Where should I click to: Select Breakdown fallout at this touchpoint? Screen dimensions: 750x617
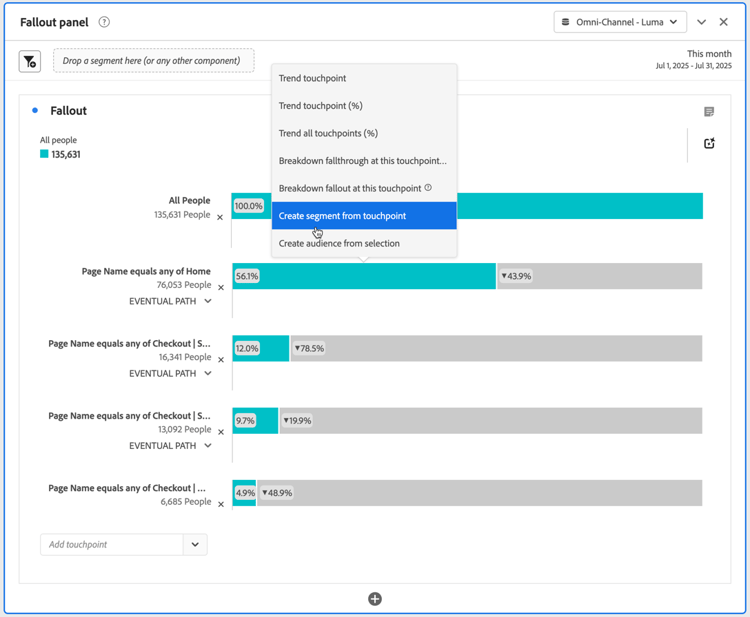[x=364, y=188]
